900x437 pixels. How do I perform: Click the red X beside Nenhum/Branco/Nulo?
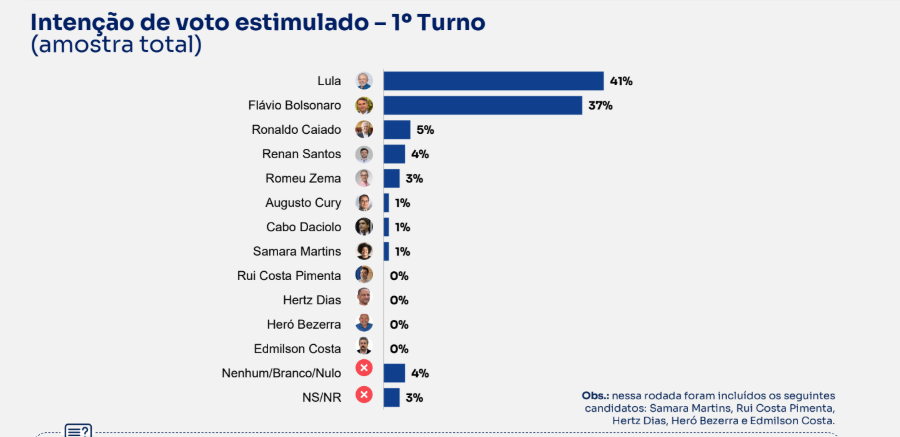click(x=364, y=368)
